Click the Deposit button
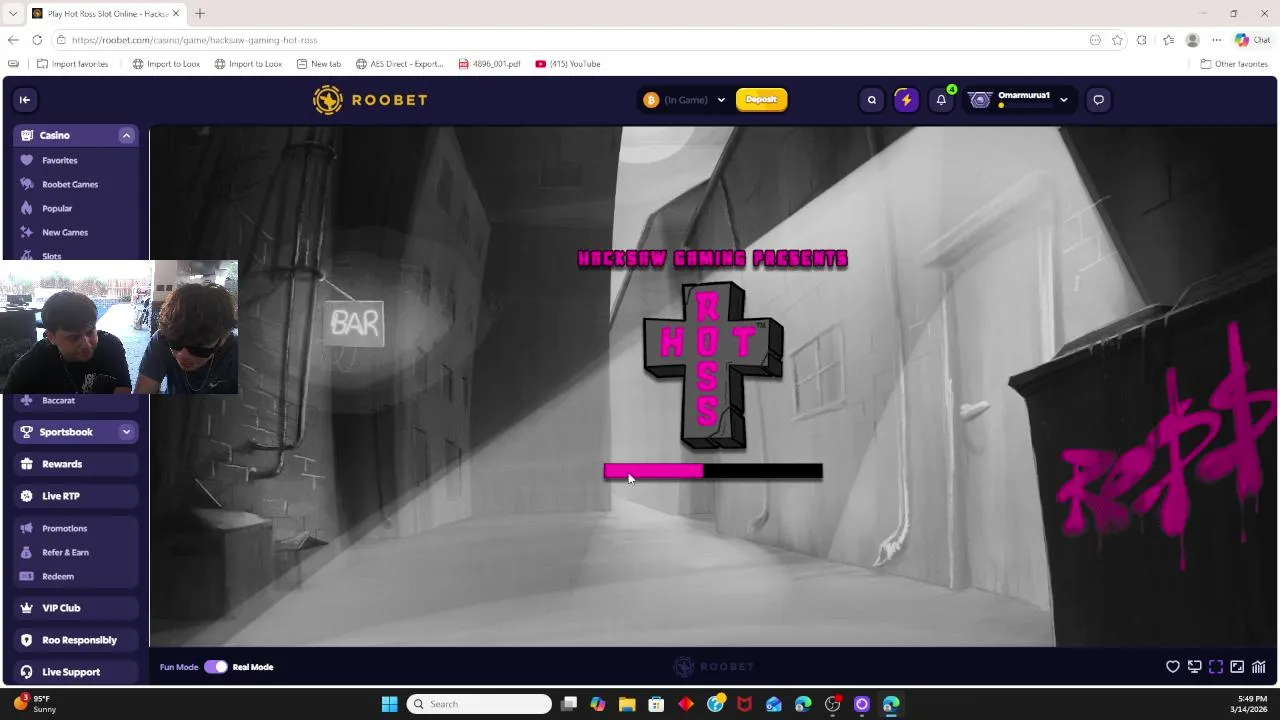 coord(761,99)
